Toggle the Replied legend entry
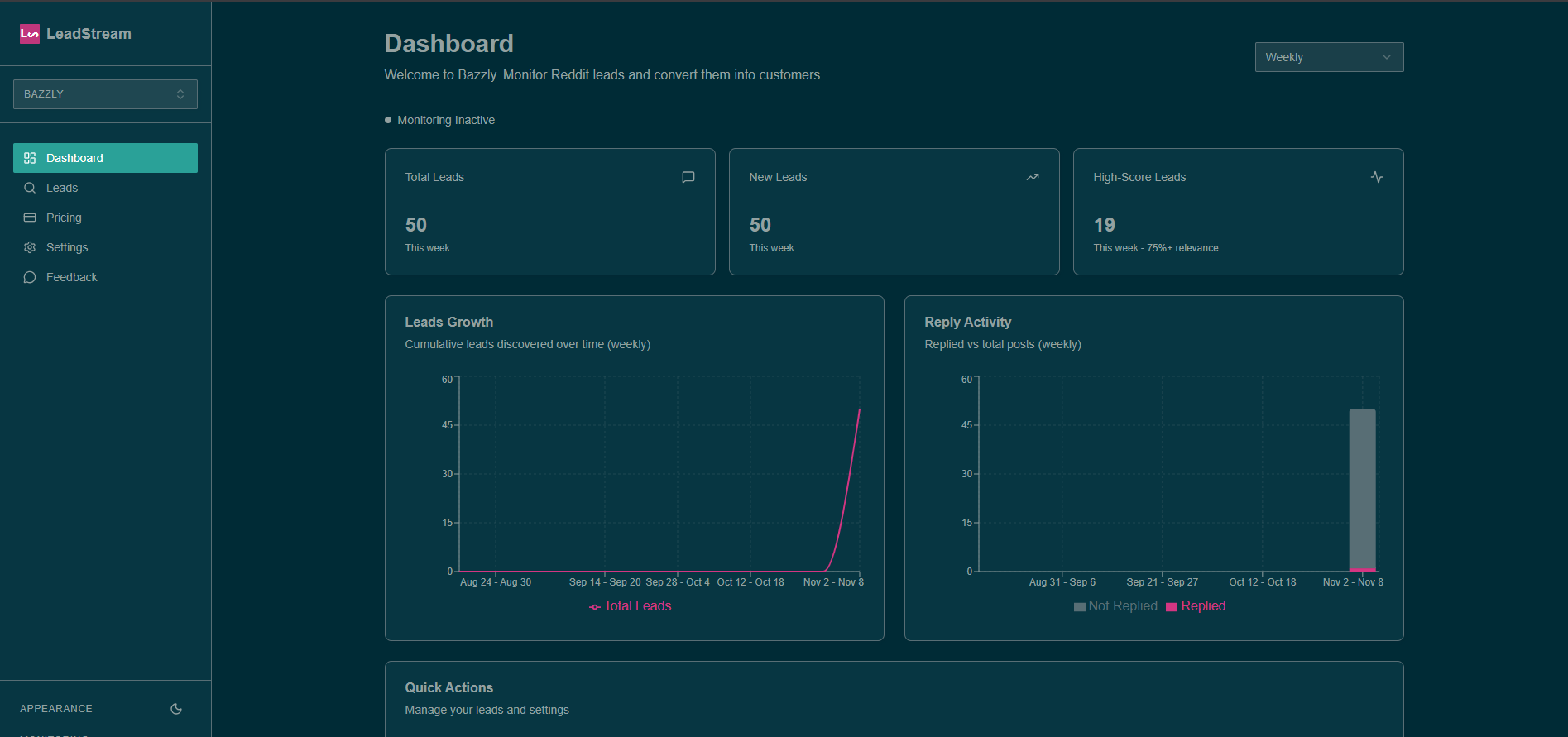The width and height of the screenshot is (1568, 737). (x=1196, y=606)
